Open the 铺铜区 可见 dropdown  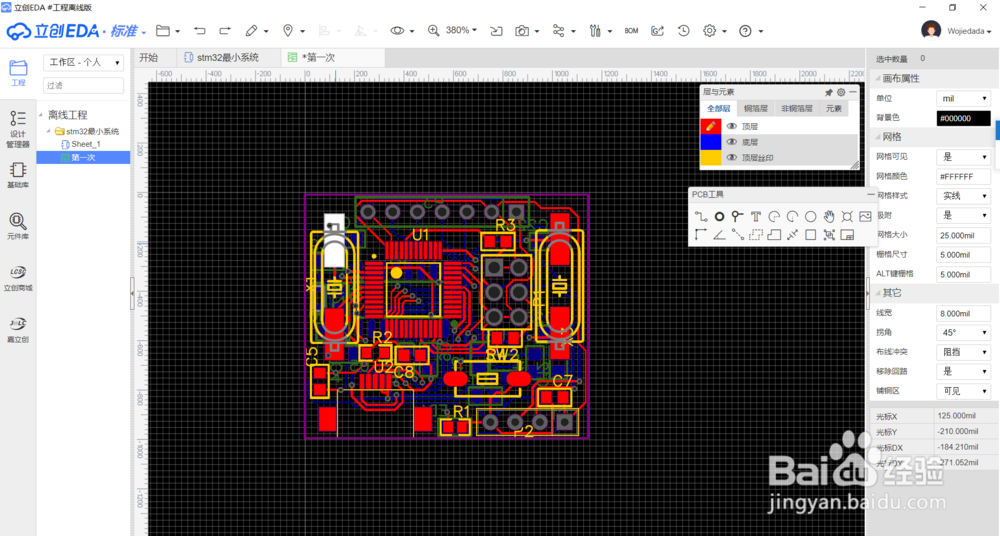click(963, 391)
